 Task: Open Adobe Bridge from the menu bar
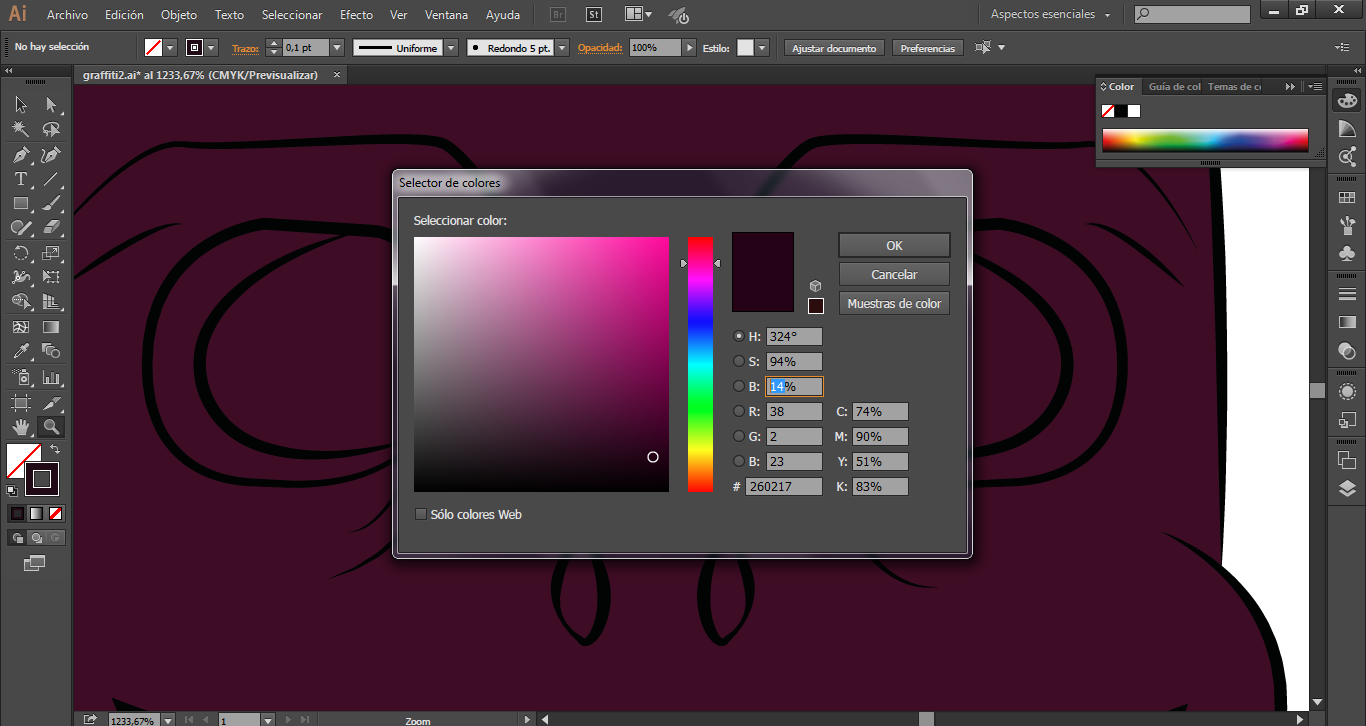click(559, 15)
